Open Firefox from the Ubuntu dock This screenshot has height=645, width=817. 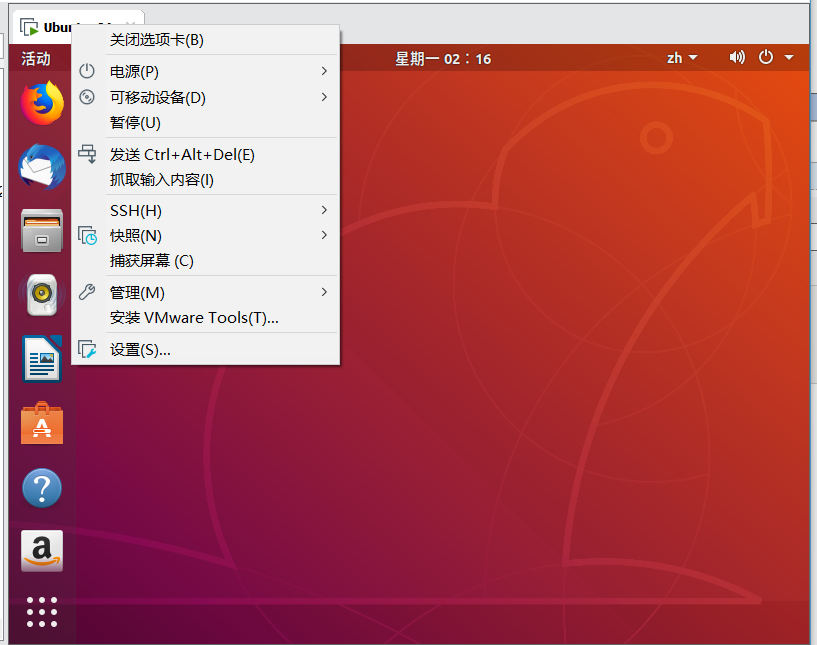tap(42, 103)
